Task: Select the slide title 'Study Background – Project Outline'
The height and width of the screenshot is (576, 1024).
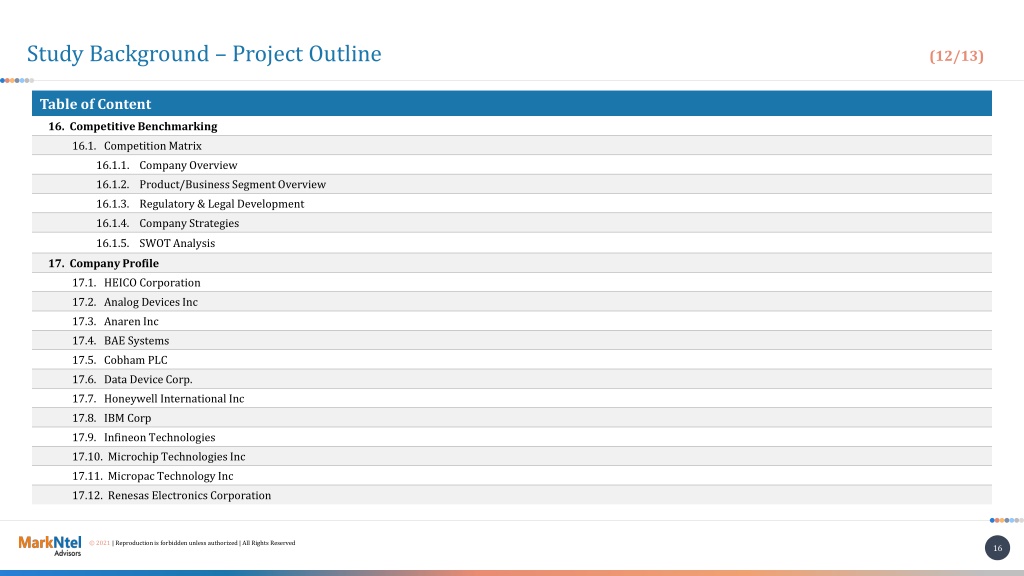Action: click(204, 54)
